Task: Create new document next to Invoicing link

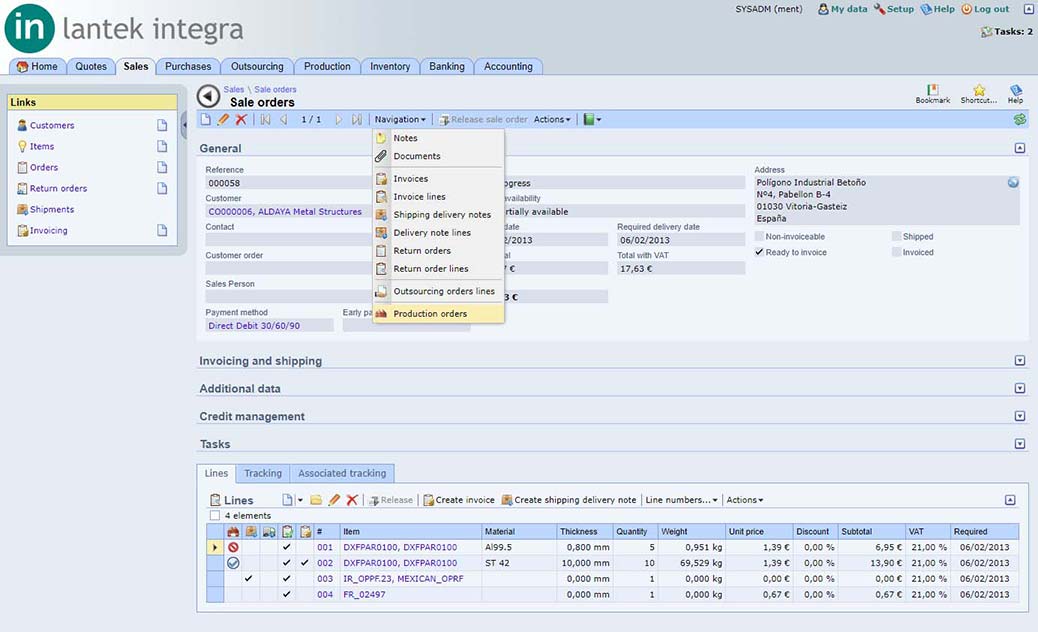Action: [162, 230]
